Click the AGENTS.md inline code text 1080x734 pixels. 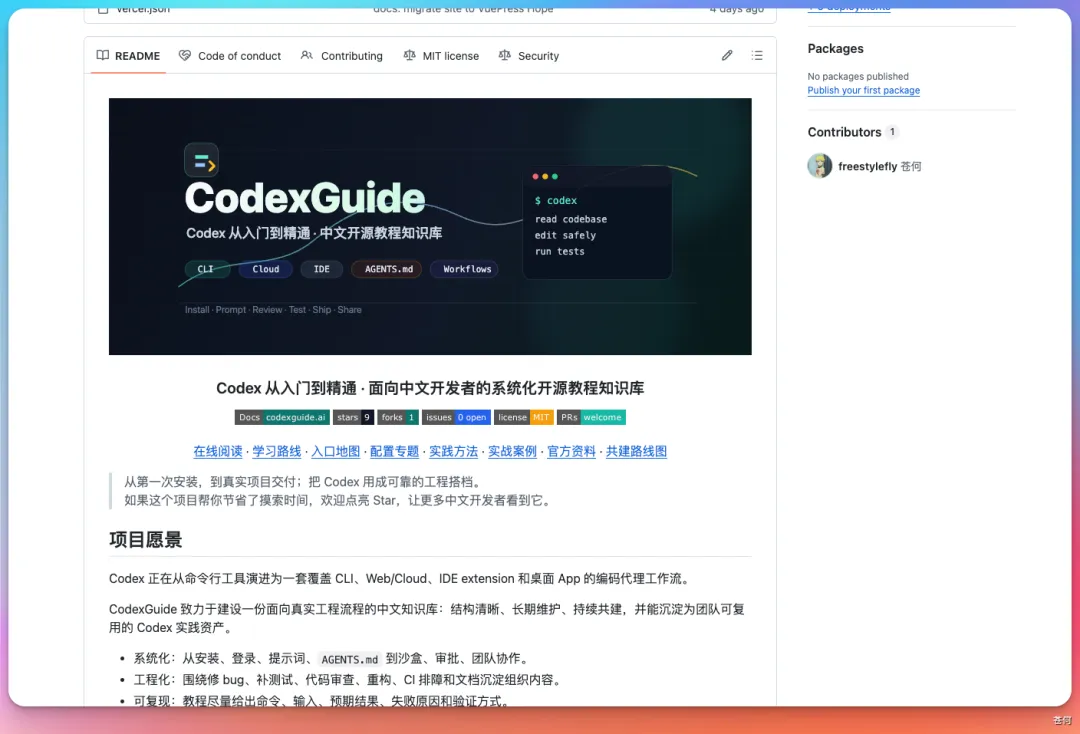[x=350, y=659]
